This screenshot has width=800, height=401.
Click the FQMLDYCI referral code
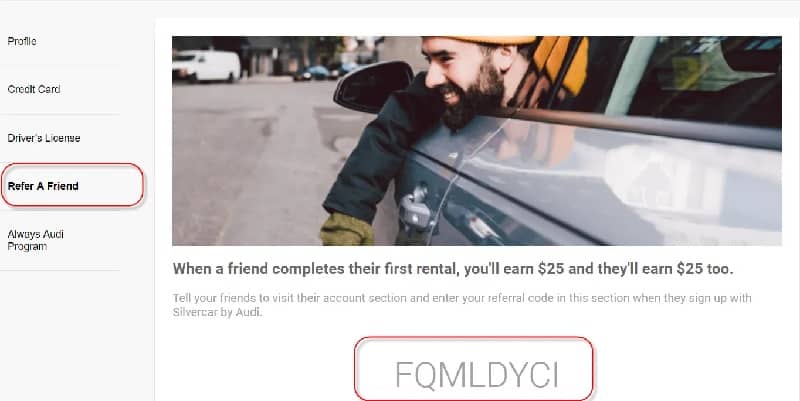[x=477, y=375]
